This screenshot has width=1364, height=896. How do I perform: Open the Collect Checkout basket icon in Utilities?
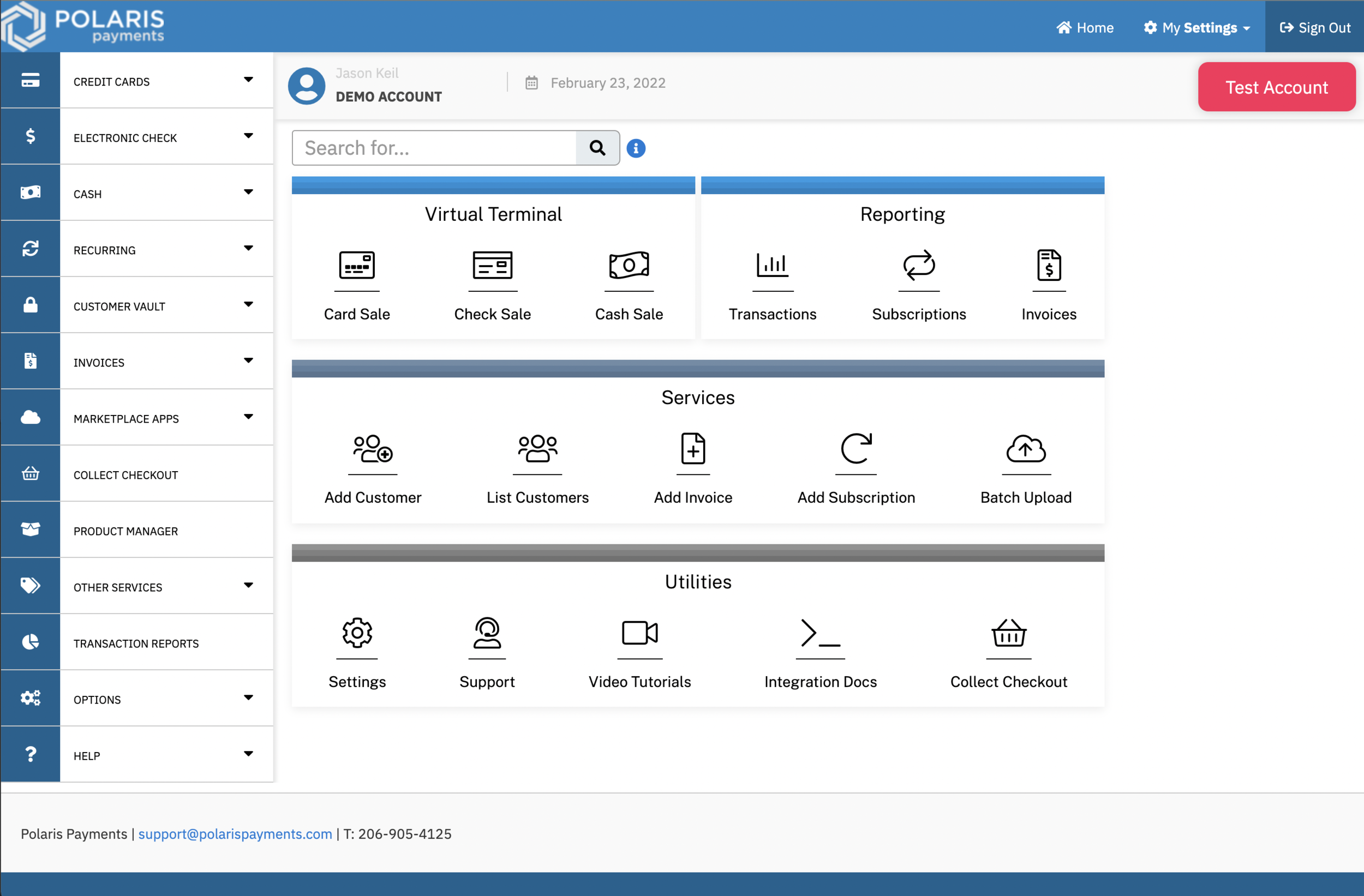(x=1009, y=633)
